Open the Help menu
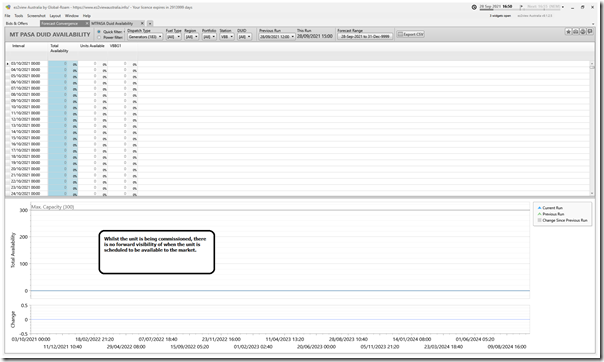The width and height of the screenshot is (604, 362). 87,16
